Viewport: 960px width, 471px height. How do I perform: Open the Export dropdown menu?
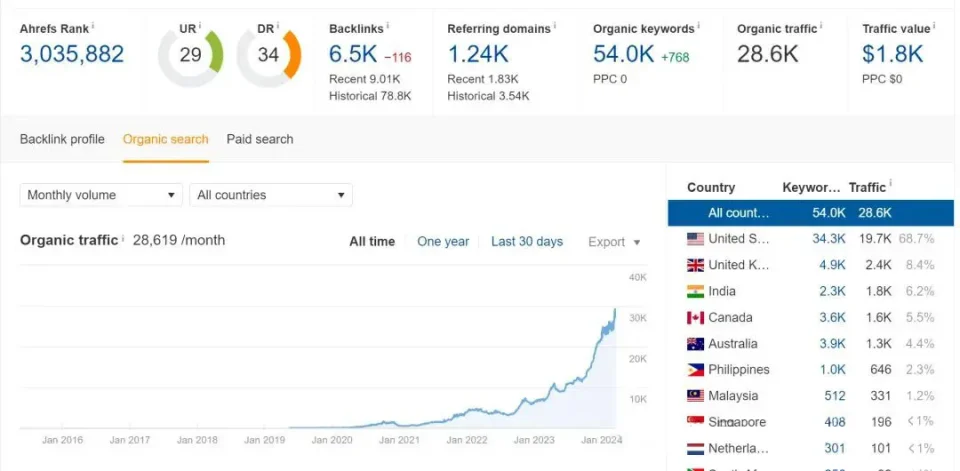(x=614, y=242)
